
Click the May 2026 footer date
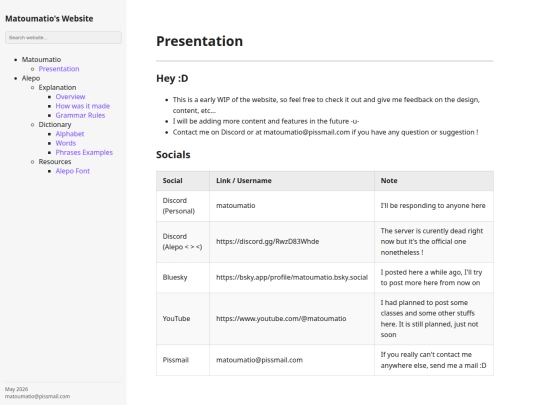tap(16, 389)
